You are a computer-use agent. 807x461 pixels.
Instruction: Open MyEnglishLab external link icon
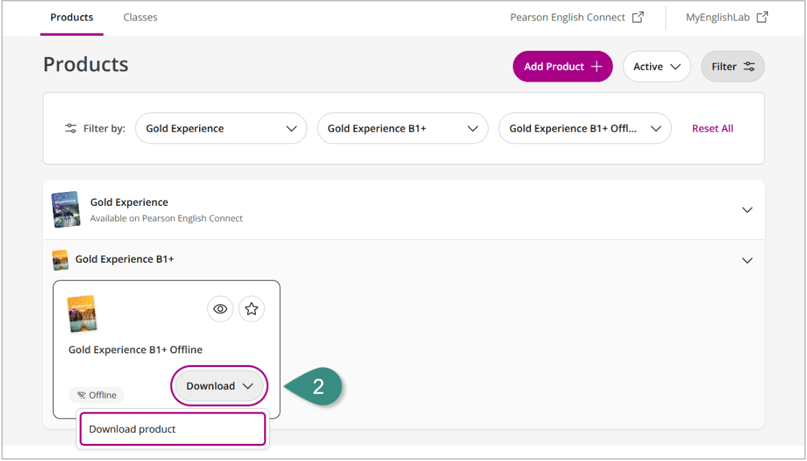(762, 17)
